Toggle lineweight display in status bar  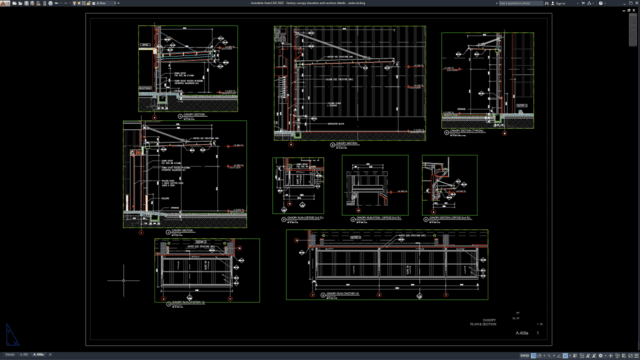575,356
